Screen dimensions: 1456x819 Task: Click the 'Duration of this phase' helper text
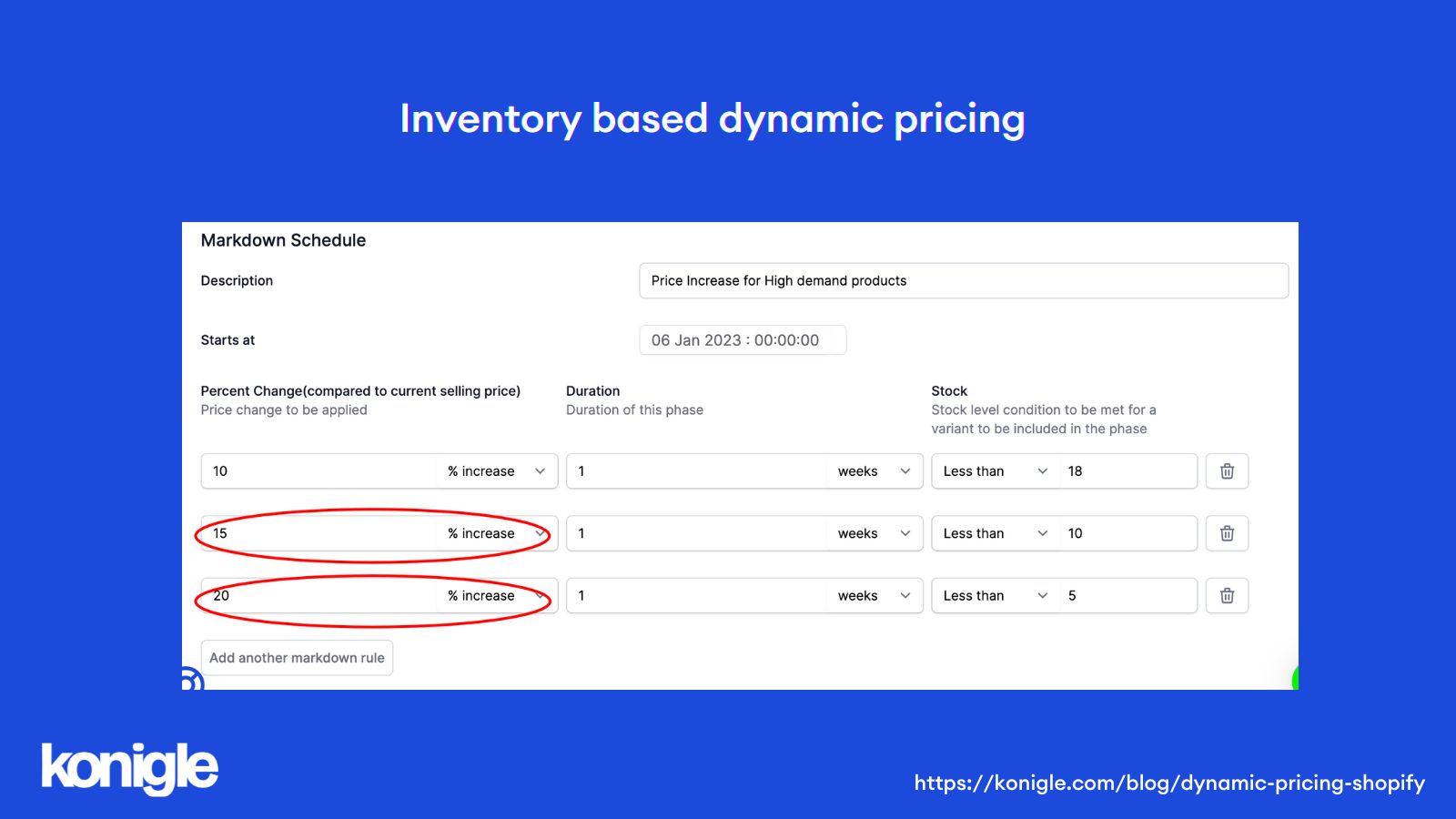pyautogui.click(x=634, y=410)
